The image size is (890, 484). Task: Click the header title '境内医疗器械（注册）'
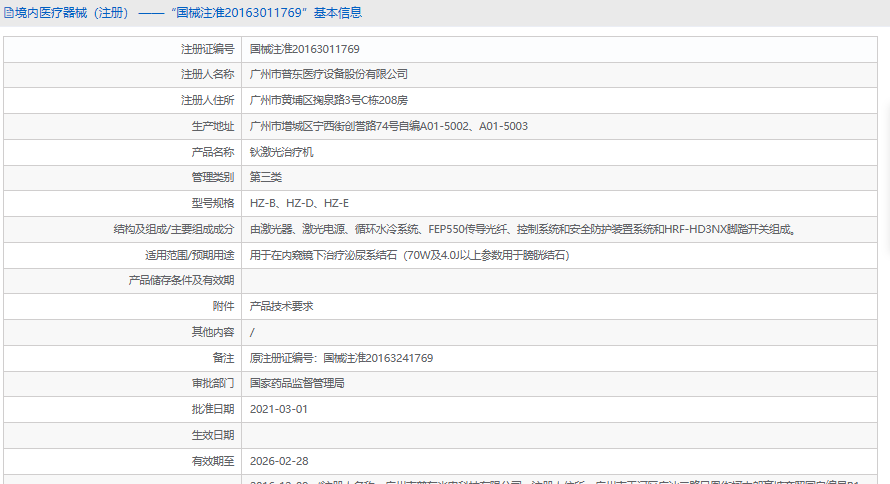[73, 12]
